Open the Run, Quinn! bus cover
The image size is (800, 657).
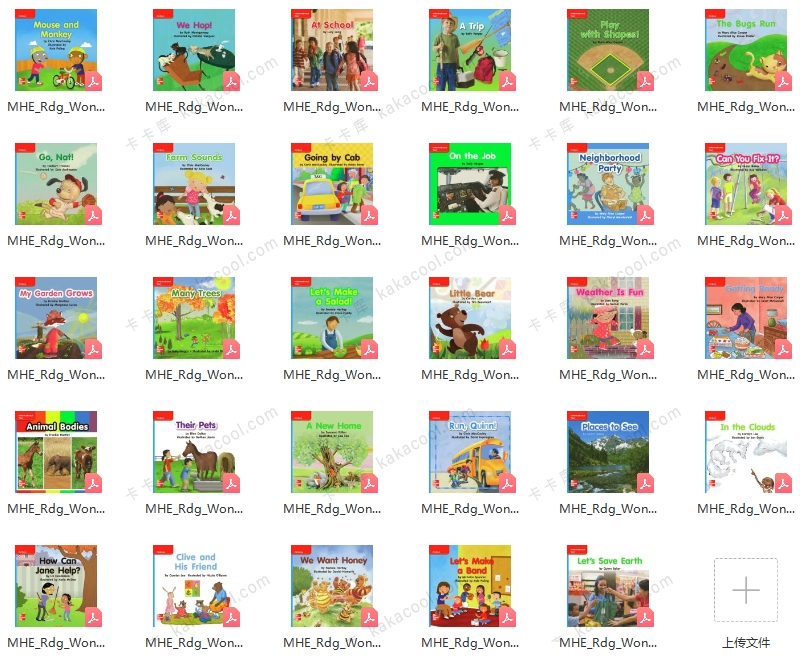(x=471, y=452)
